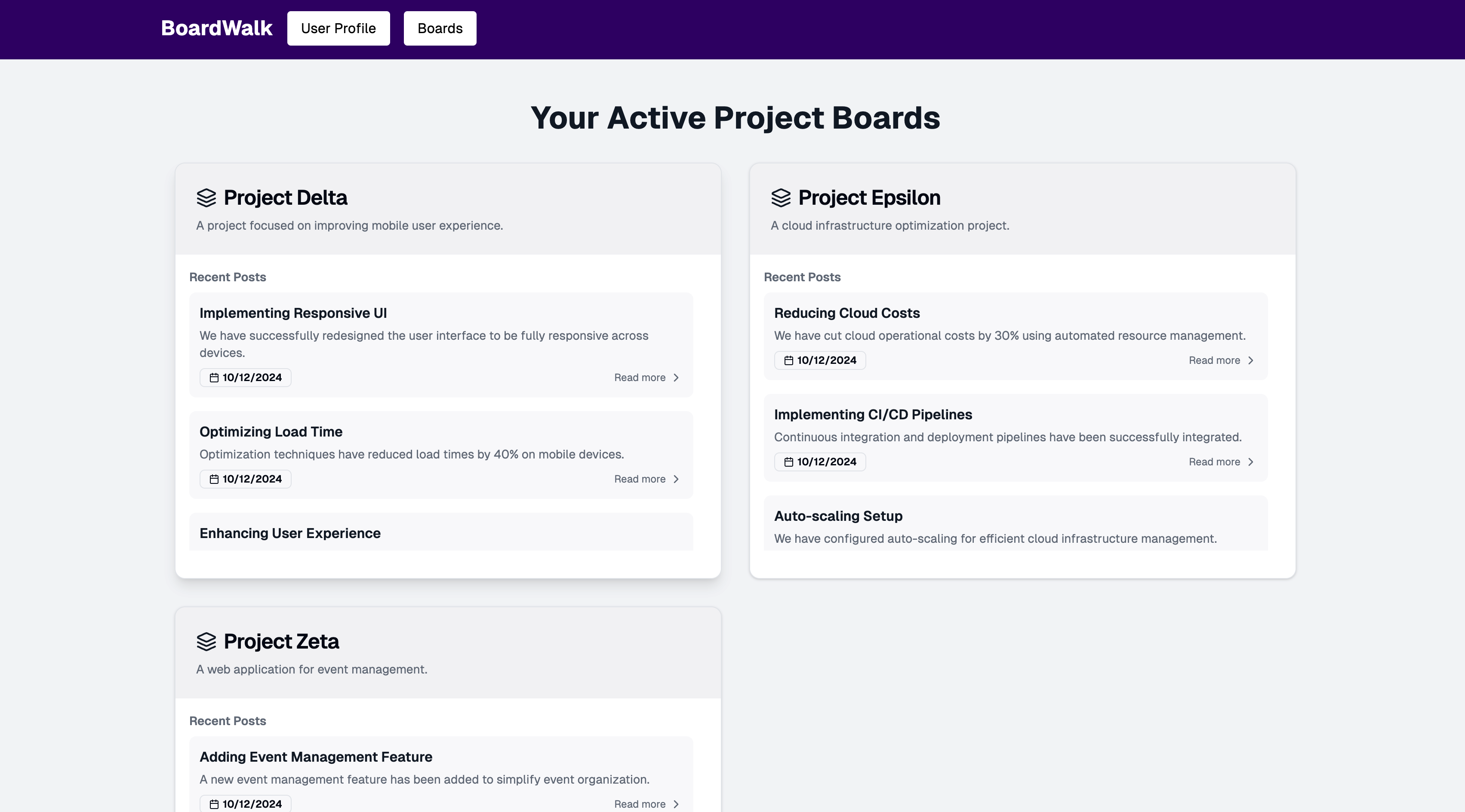This screenshot has height=812, width=1465.
Task: Click calendar icon on Implementing CI/CD Pipelines post
Action: click(788, 462)
